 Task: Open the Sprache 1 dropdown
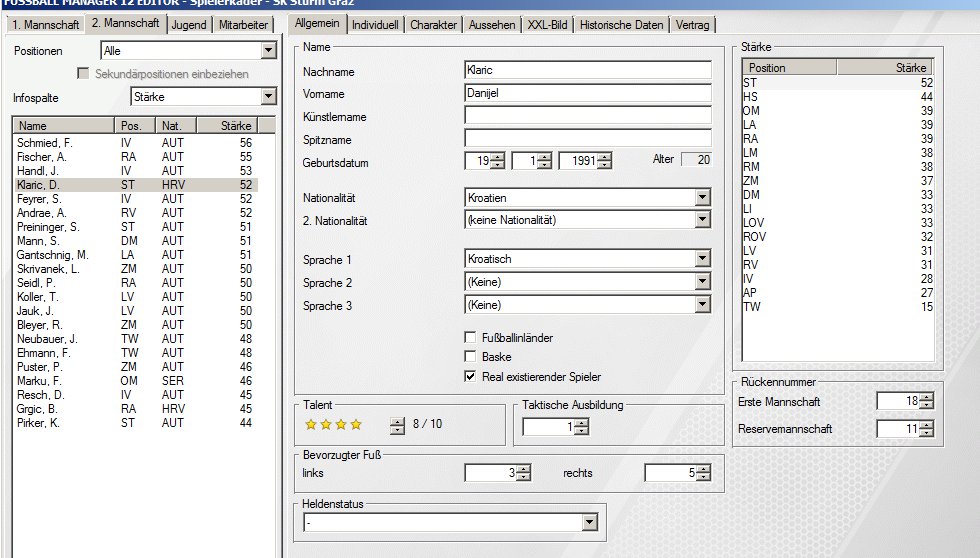[702, 259]
